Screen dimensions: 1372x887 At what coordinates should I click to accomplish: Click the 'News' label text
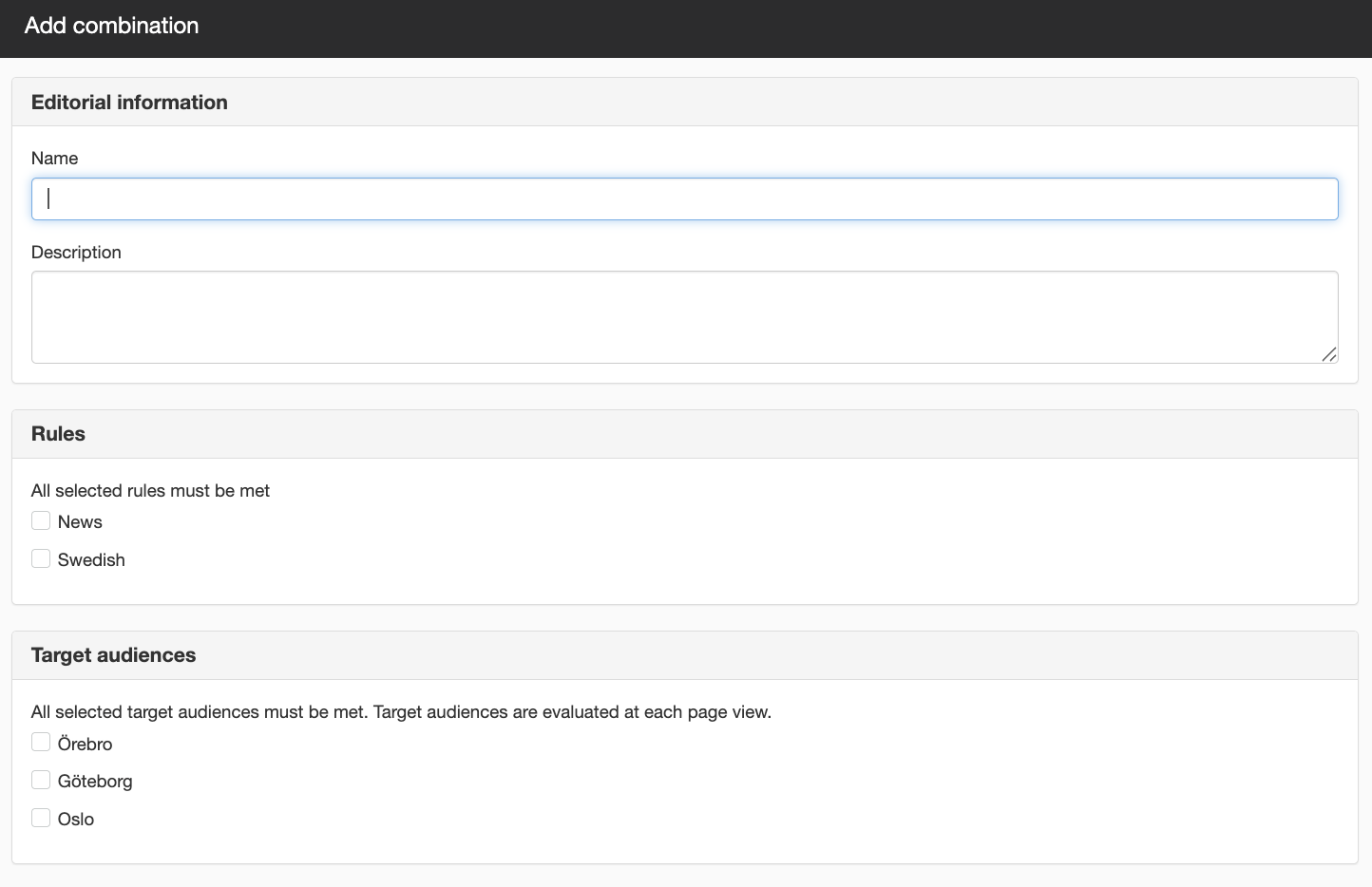click(x=80, y=521)
